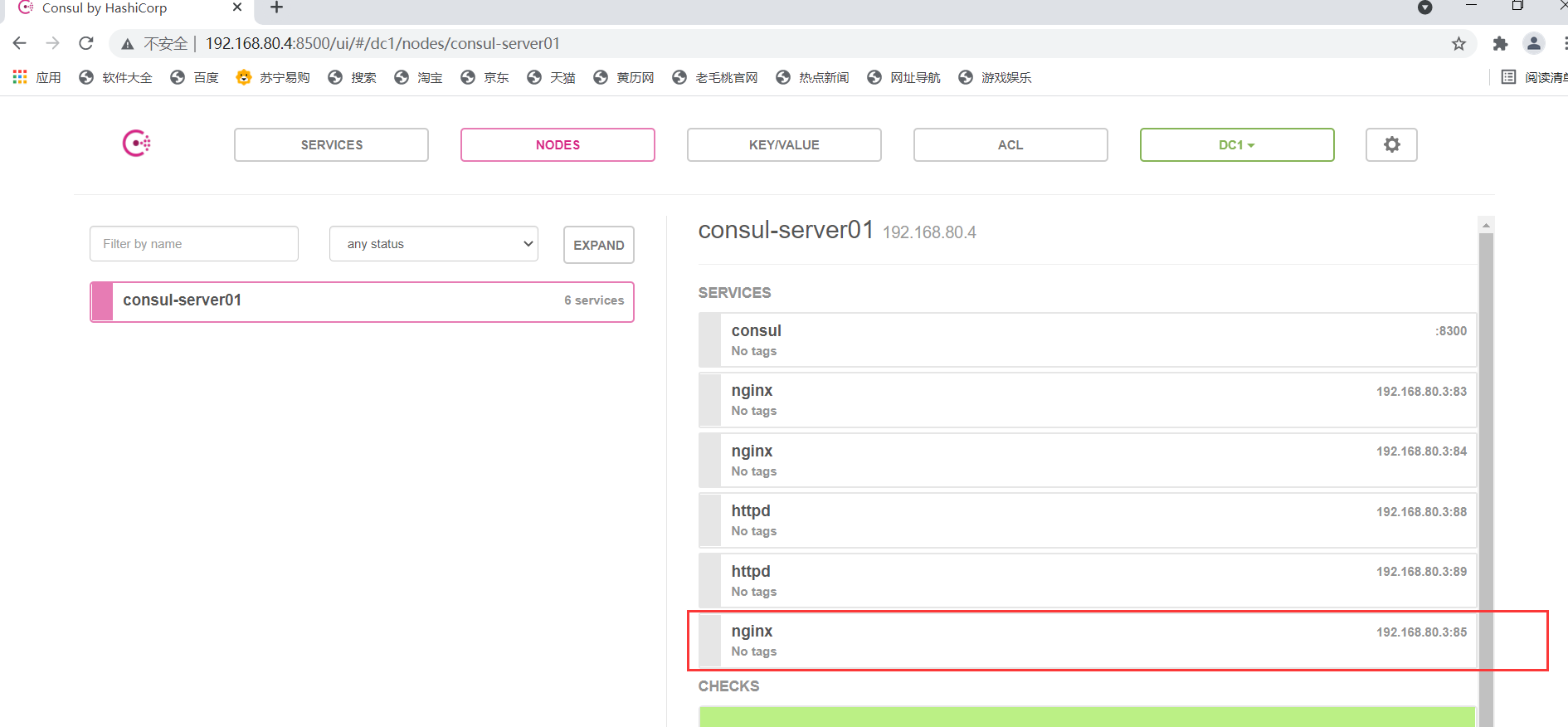
Task: Go back to the previous page
Action: 20,43
